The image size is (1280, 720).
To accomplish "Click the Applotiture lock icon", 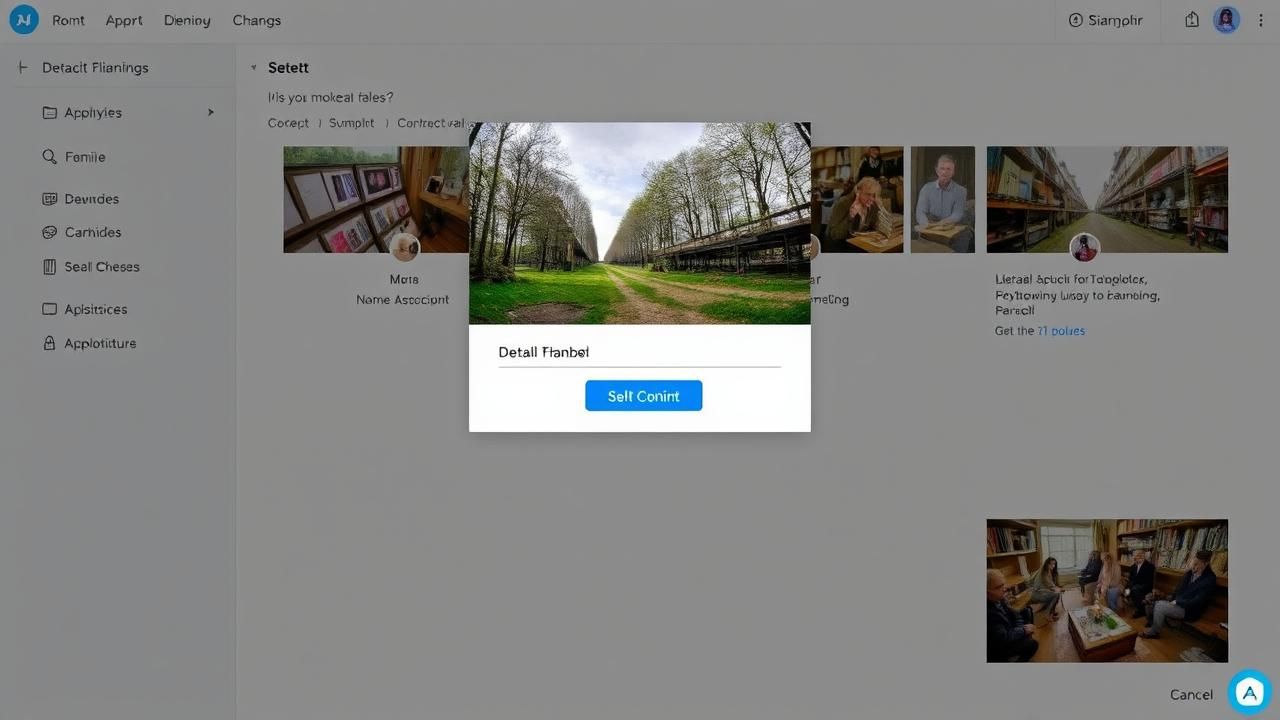I will 49,343.
